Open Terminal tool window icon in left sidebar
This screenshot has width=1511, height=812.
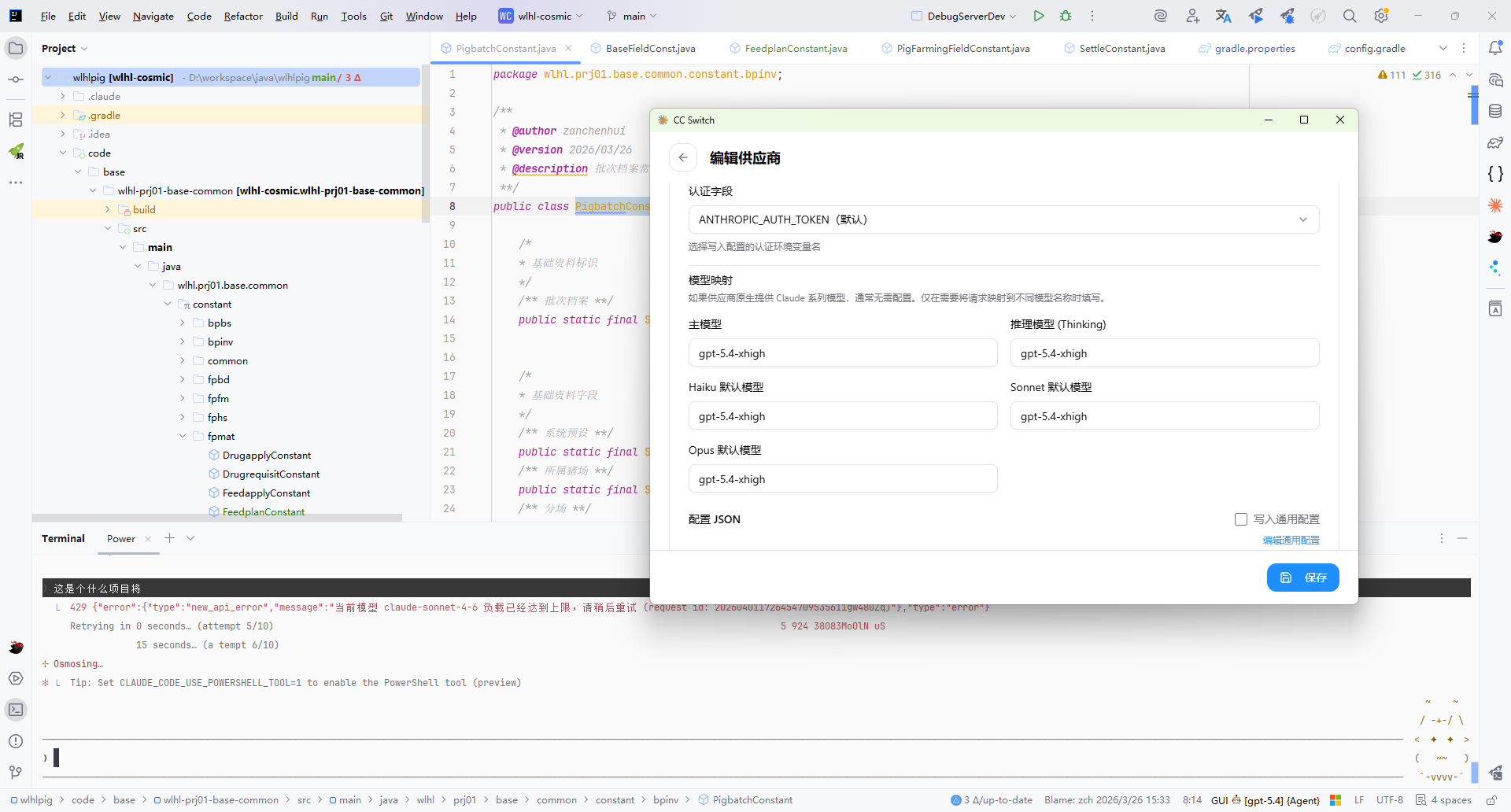[16, 710]
